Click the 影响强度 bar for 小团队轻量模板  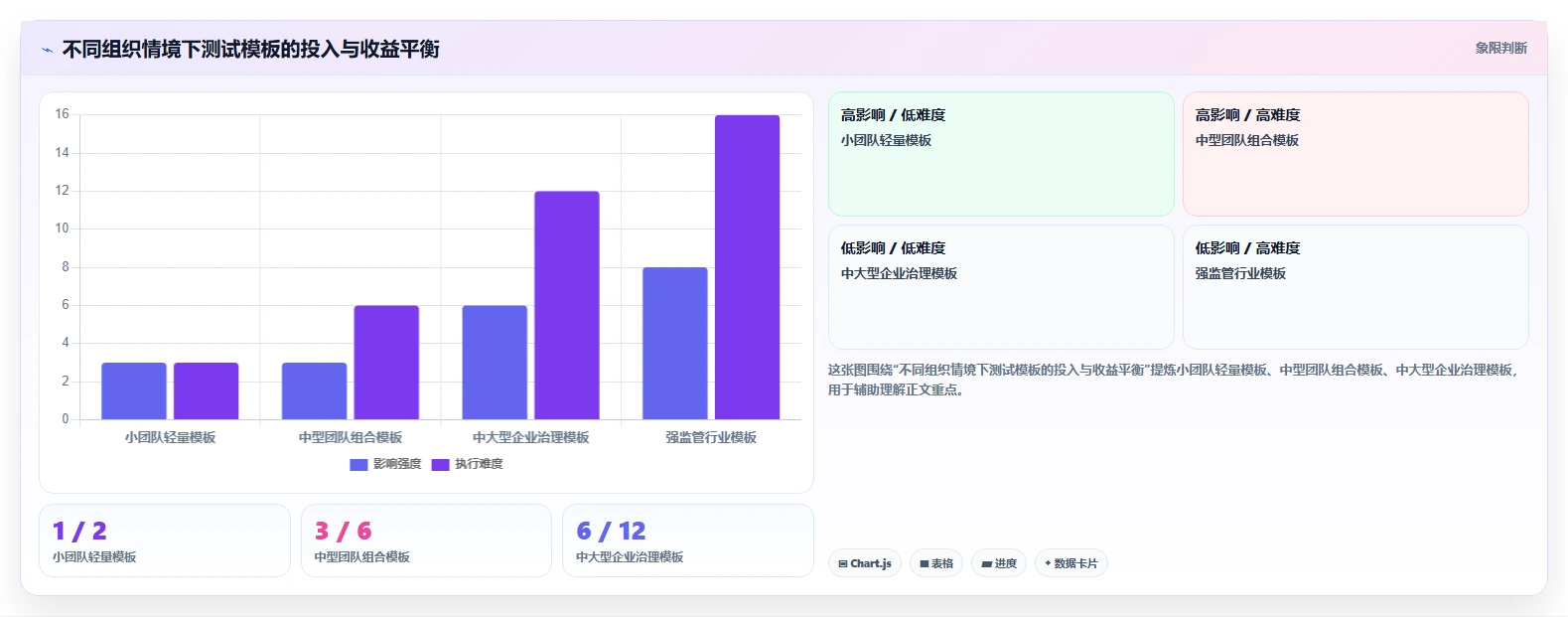coord(134,391)
